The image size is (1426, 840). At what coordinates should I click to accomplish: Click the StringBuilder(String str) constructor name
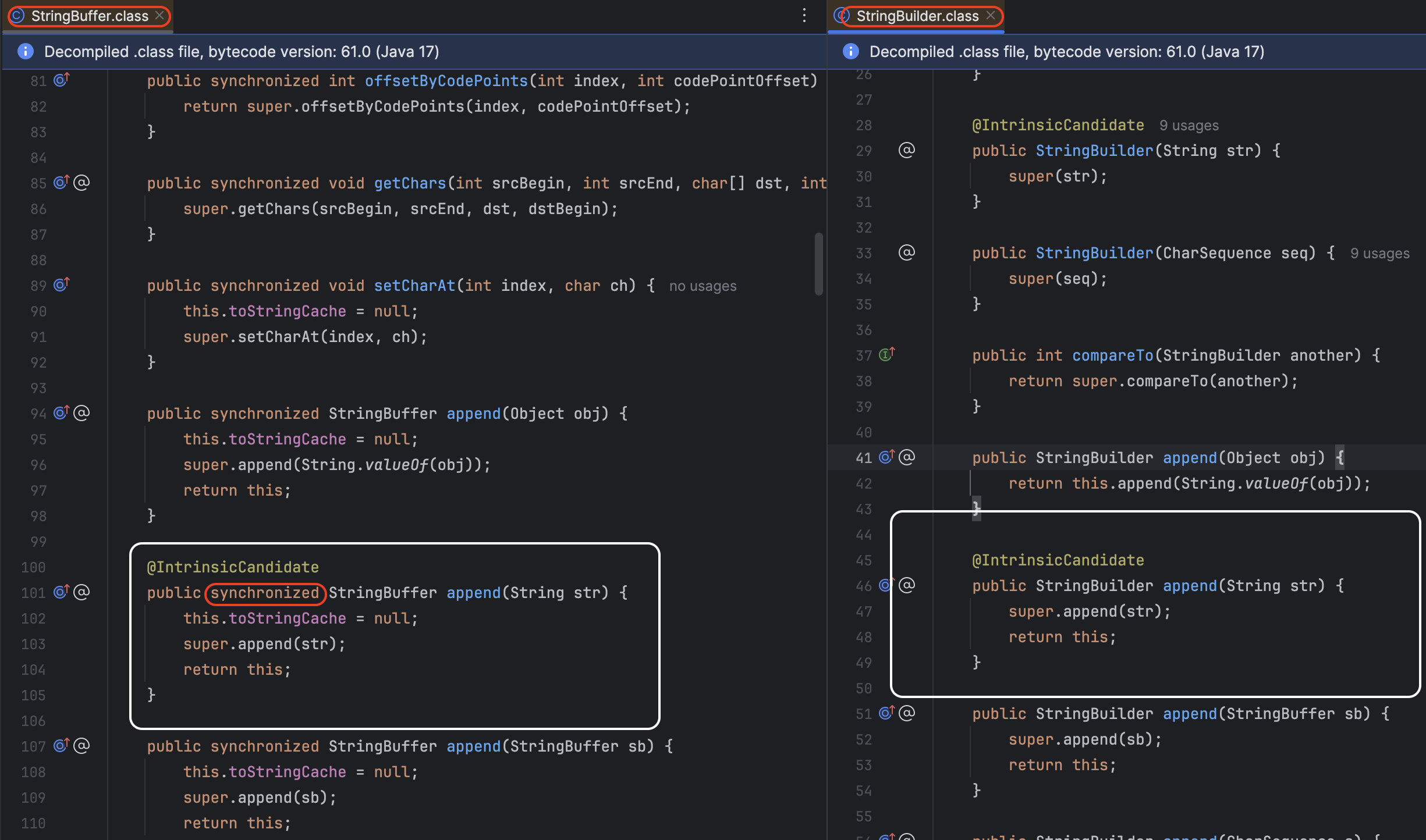pyautogui.click(x=1094, y=151)
